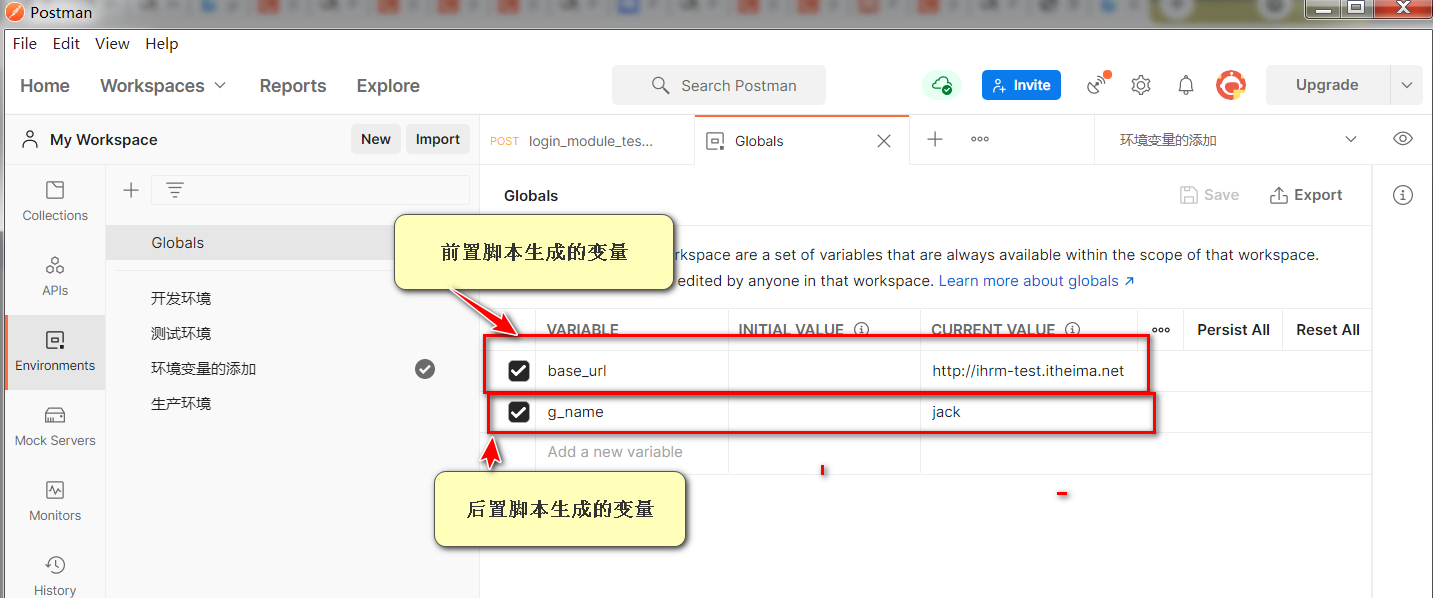The image size is (1433, 598).
Task: Click the current value jack
Action: [x=946, y=412]
